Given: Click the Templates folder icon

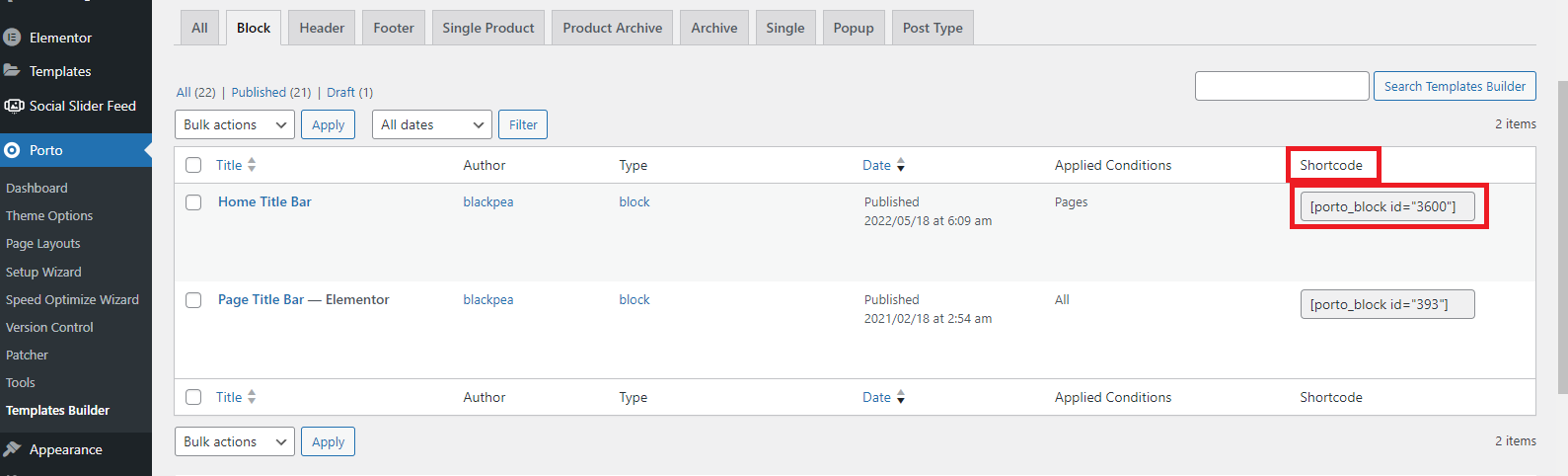Looking at the screenshot, I should tap(12, 71).
